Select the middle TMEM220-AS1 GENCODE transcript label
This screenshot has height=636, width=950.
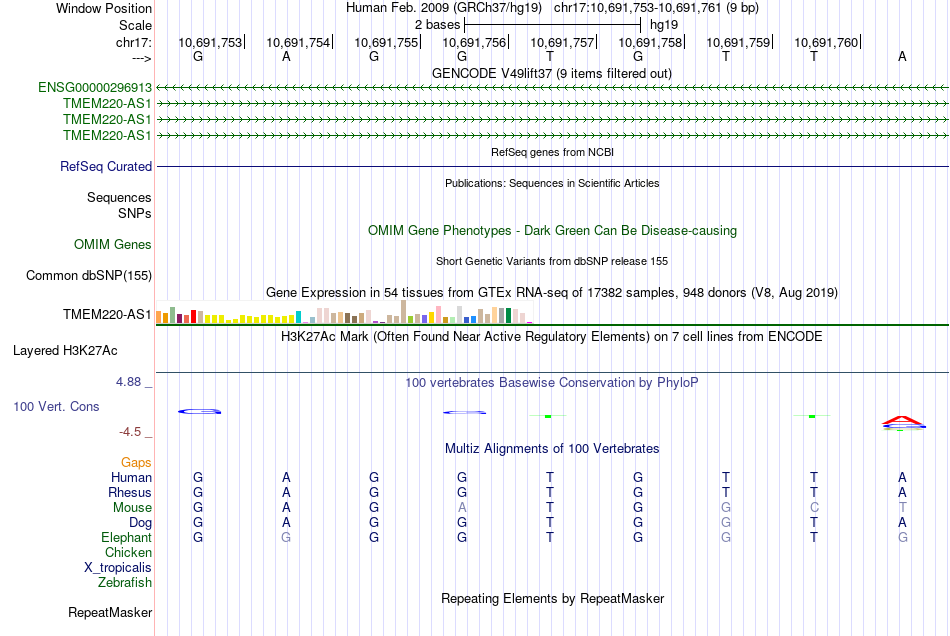click(107, 119)
